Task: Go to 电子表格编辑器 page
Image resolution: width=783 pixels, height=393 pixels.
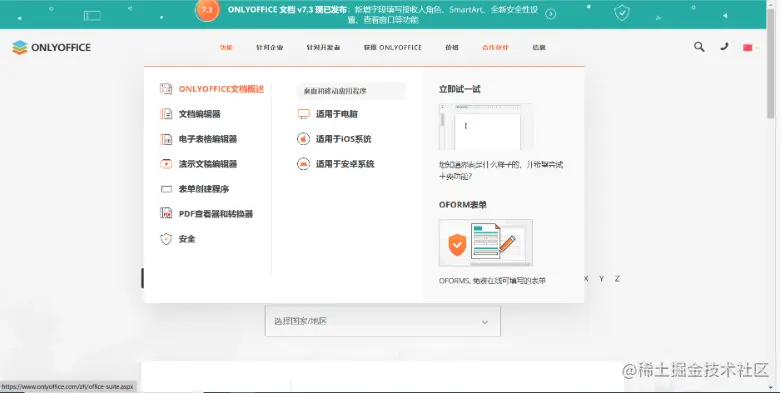Action: [x=208, y=139]
